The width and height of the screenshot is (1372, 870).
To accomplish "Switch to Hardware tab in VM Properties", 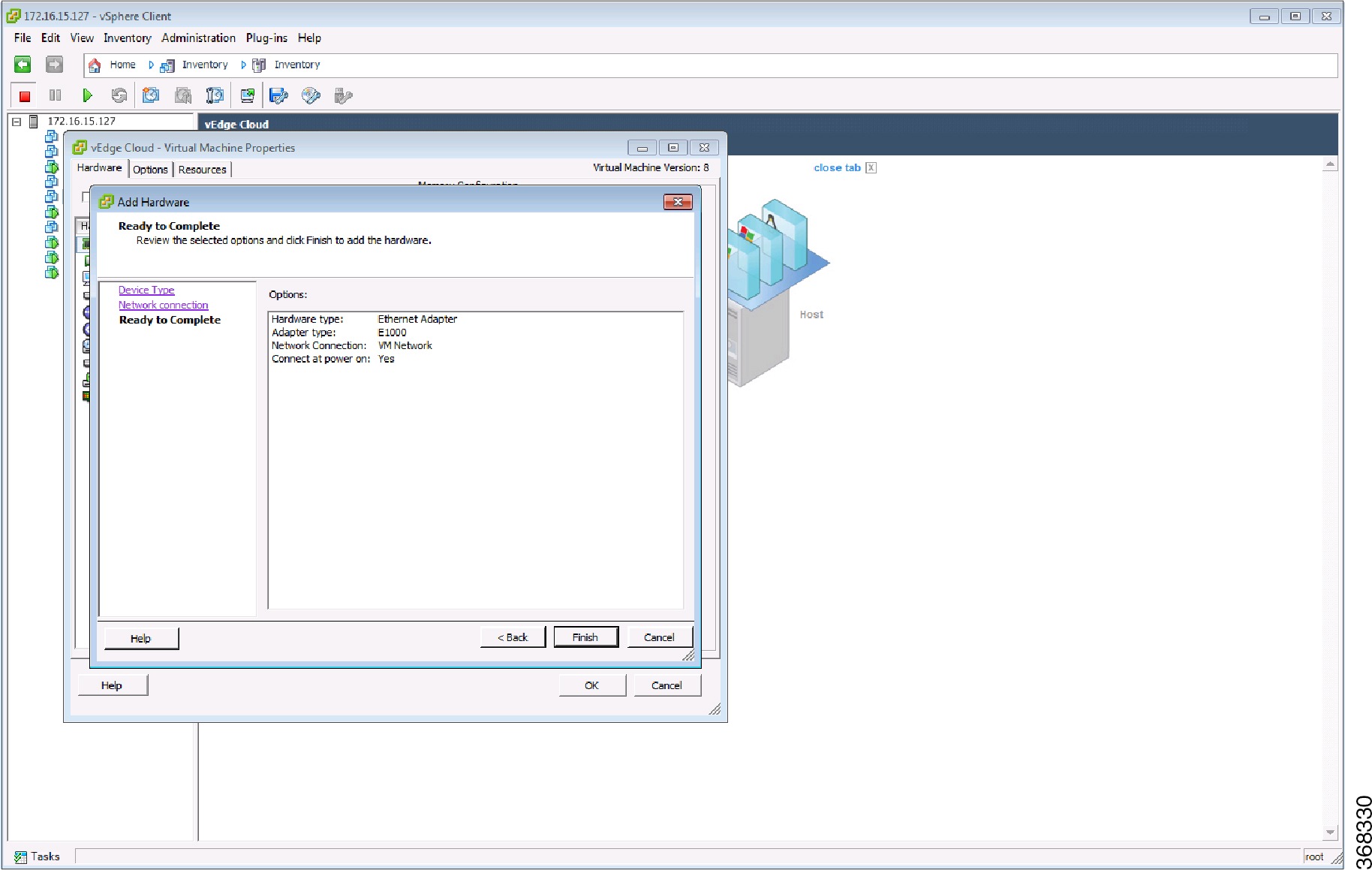I will point(99,168).
